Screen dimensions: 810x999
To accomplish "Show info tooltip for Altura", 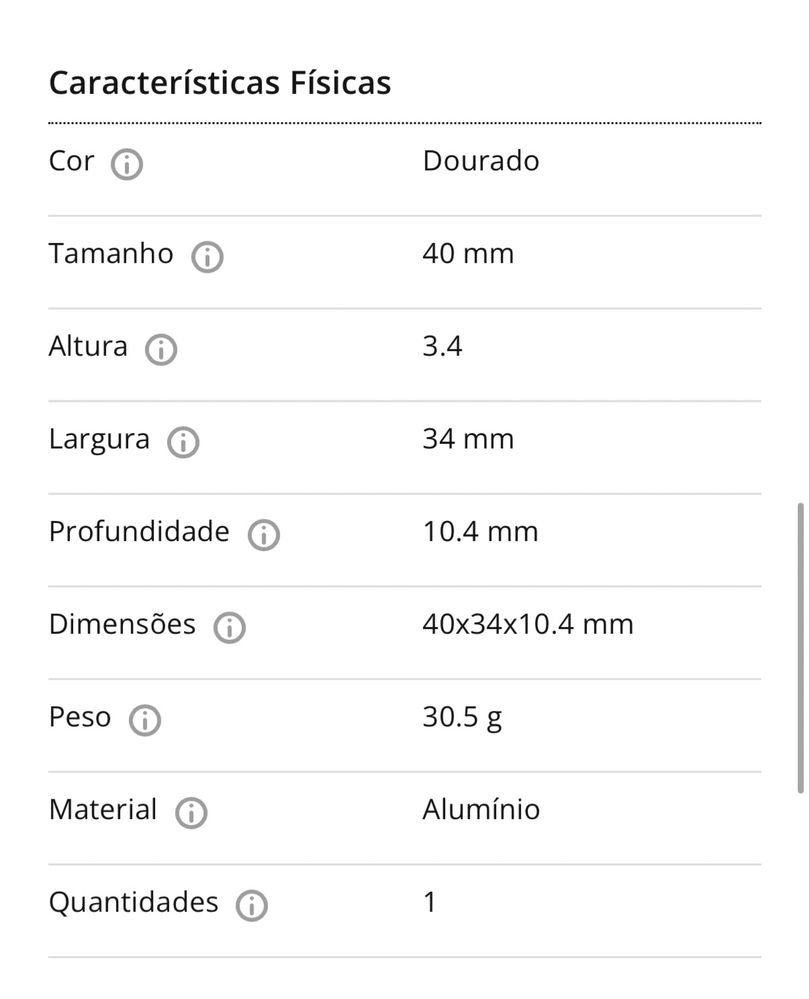I will click(161, 349).
